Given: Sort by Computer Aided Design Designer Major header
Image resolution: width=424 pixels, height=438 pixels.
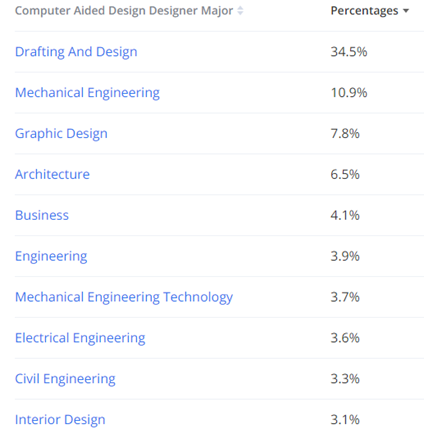Looking at the screenshot, I should [x=124, y=11].
